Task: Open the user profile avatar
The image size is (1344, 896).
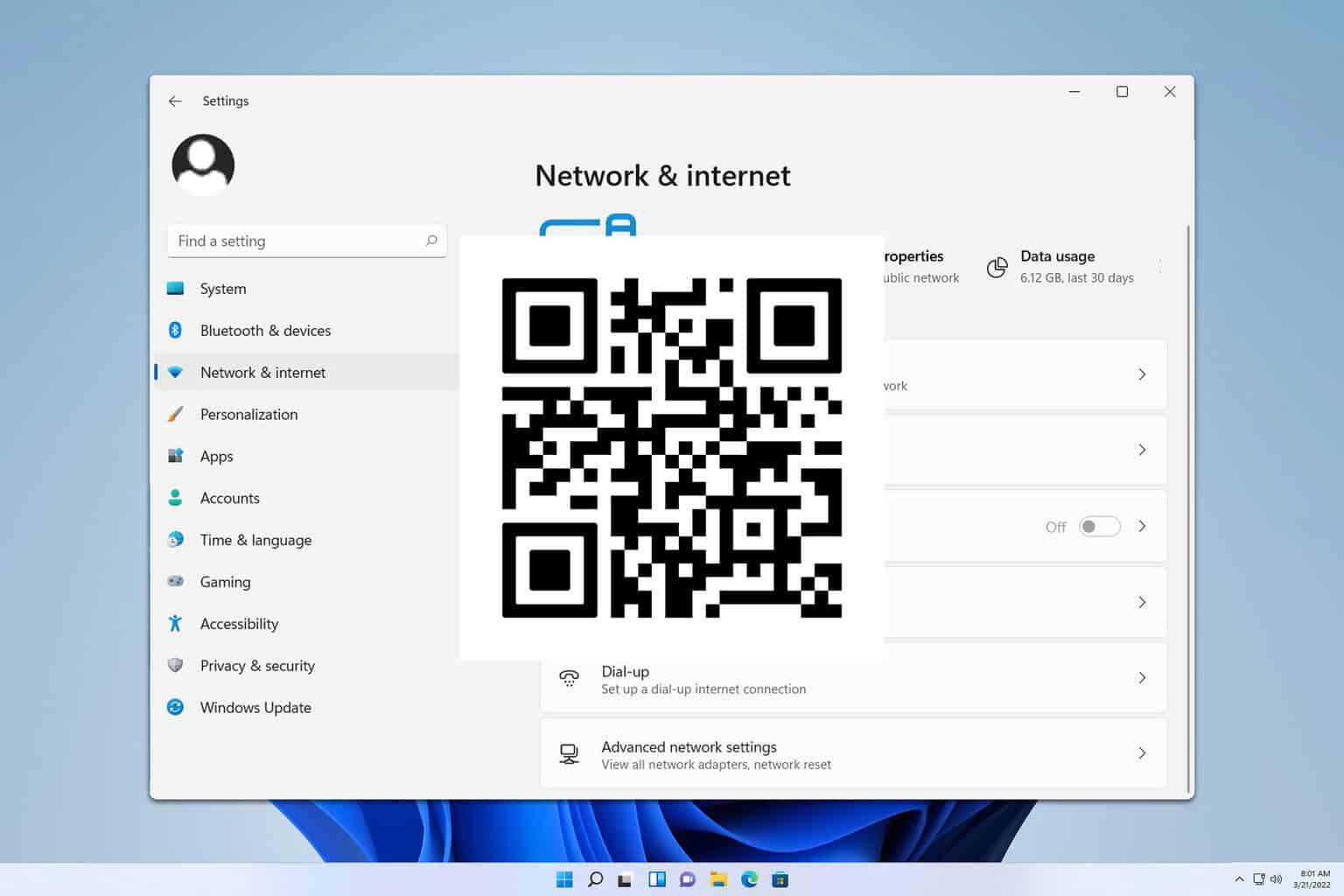Action: 203,164
